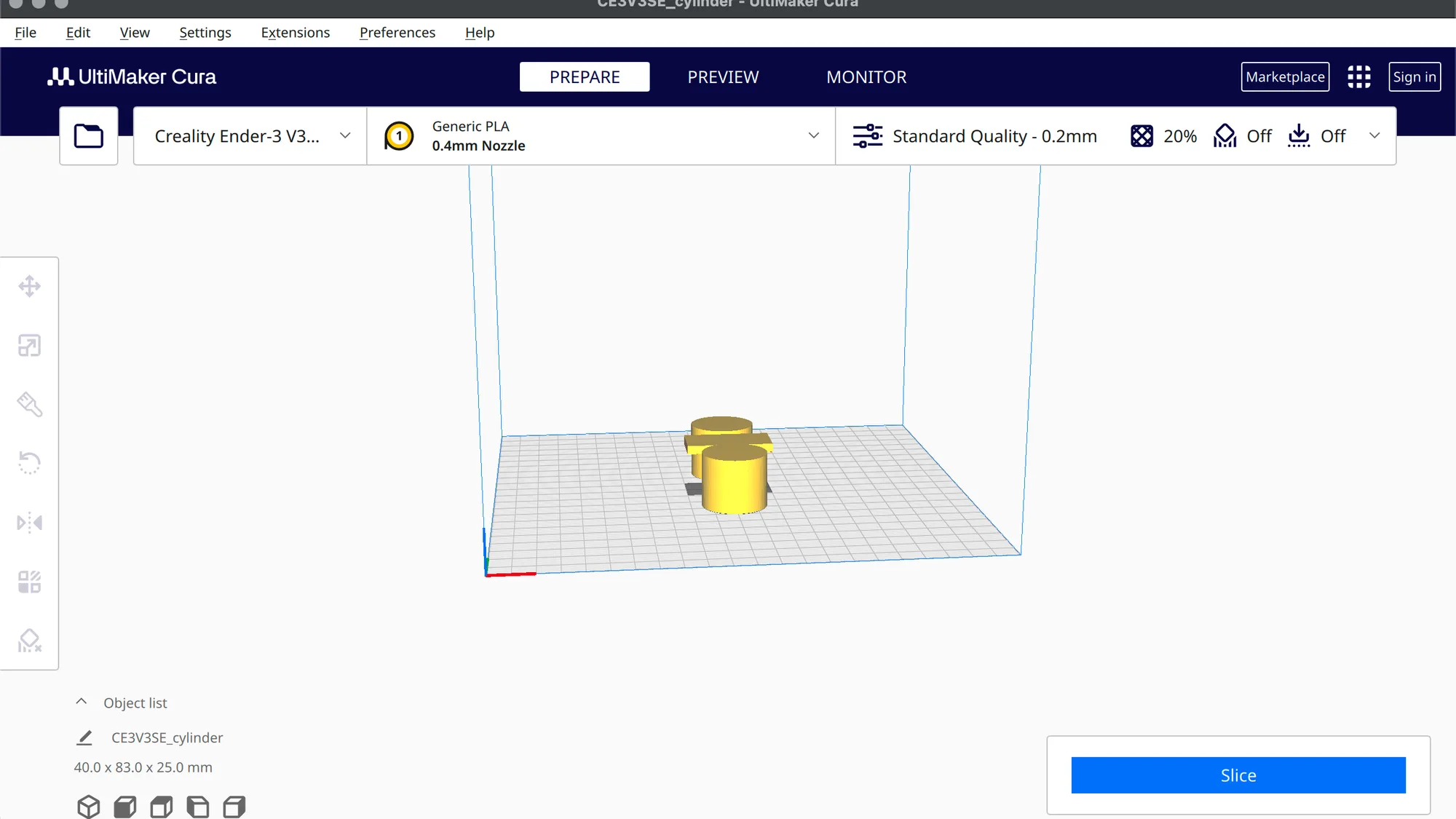The image size is (1456, 819).
Task: Open the Marketplace
Action: (1285, 77)
